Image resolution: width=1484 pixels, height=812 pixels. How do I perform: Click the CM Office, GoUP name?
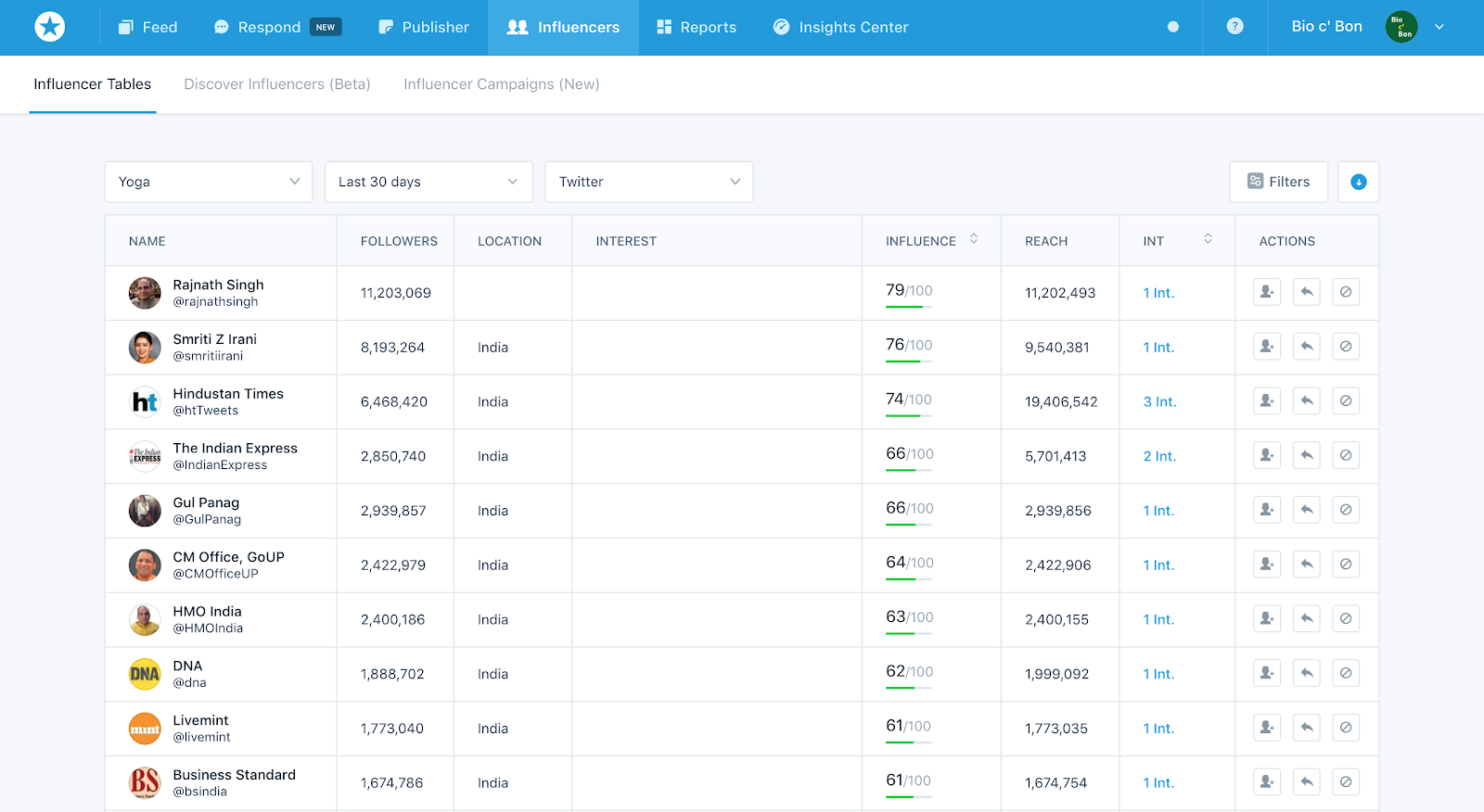(228, 557)
